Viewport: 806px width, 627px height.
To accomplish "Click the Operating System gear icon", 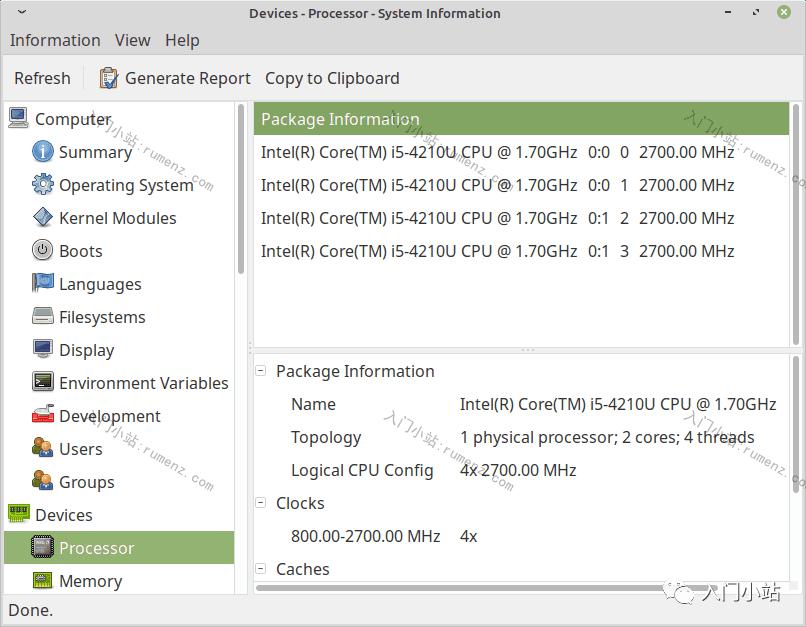I will click(43, 185).
